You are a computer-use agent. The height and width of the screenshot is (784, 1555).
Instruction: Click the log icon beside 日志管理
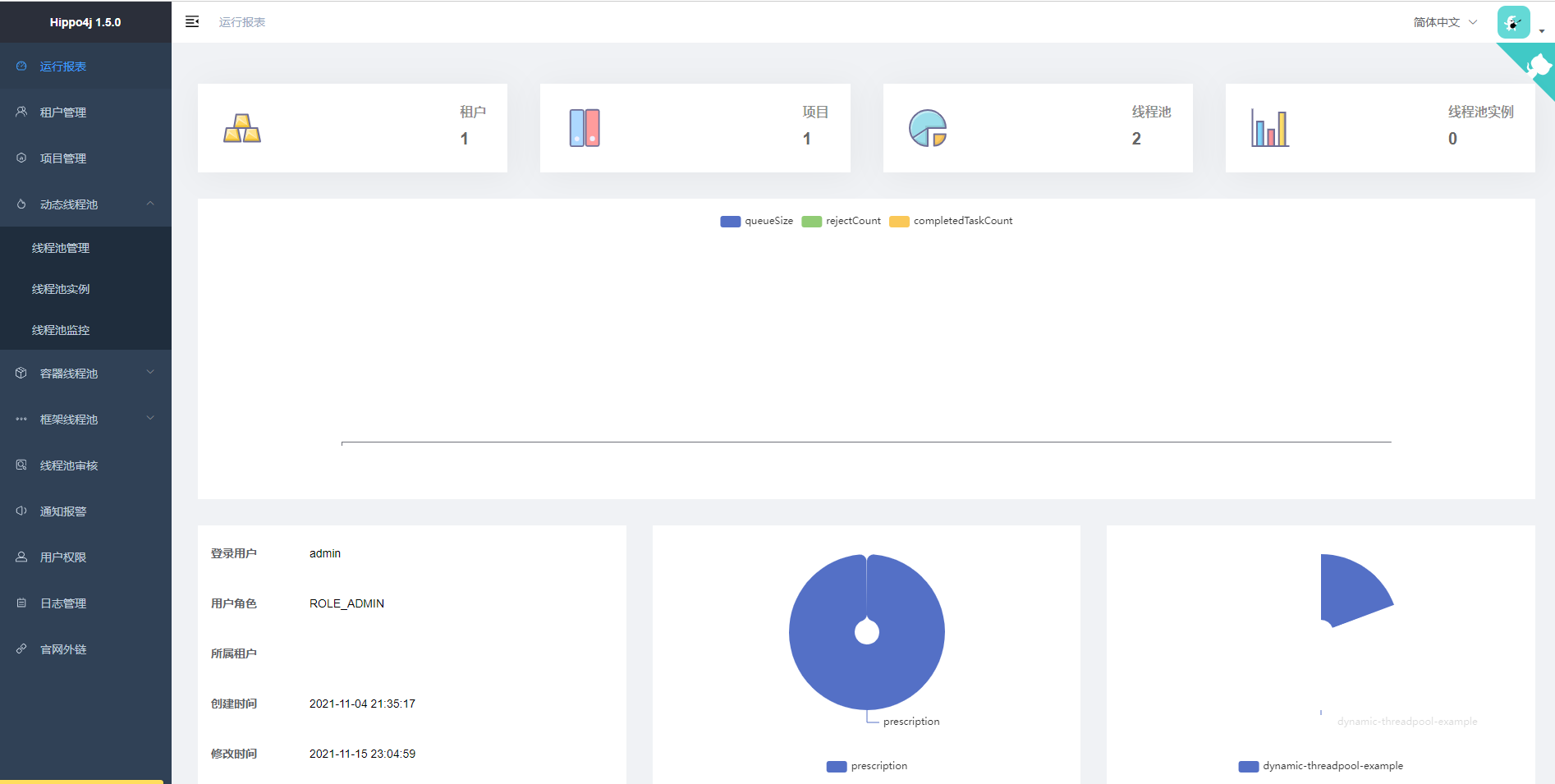click(21, 603)
